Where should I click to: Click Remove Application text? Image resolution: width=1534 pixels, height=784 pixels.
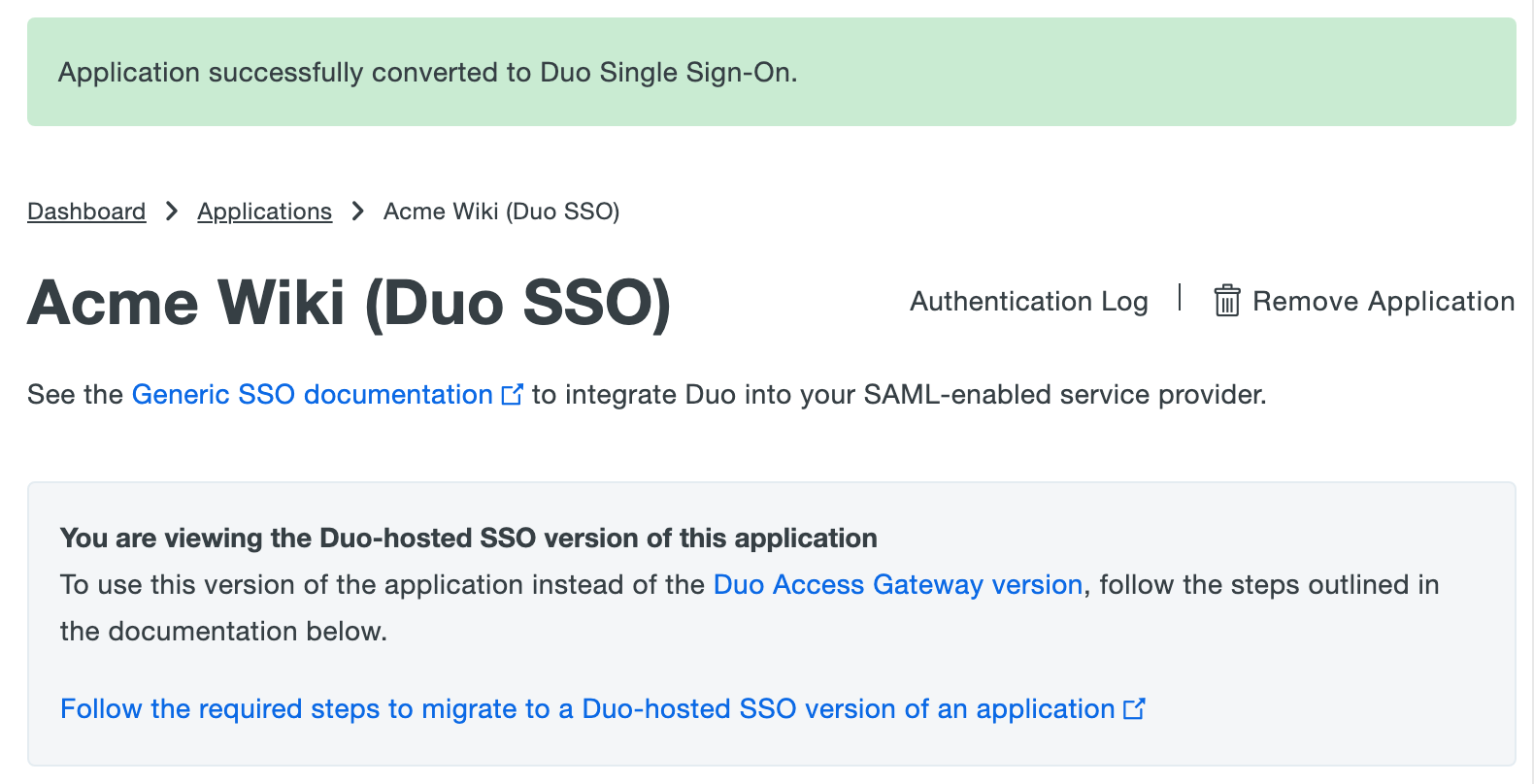(x=1384, y=302)
